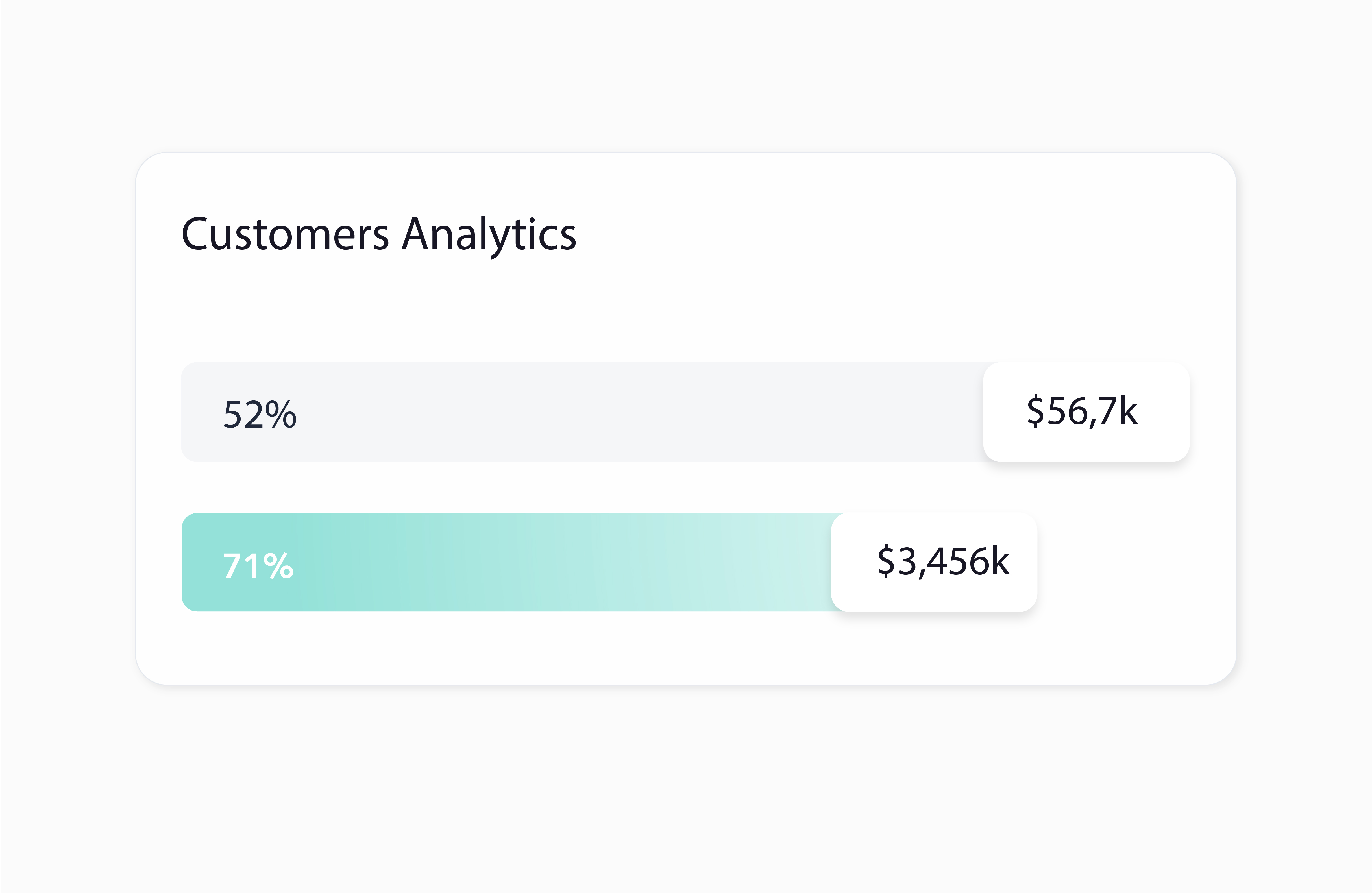Click the letter k in $56,7k

click(x=1128, y=411)
